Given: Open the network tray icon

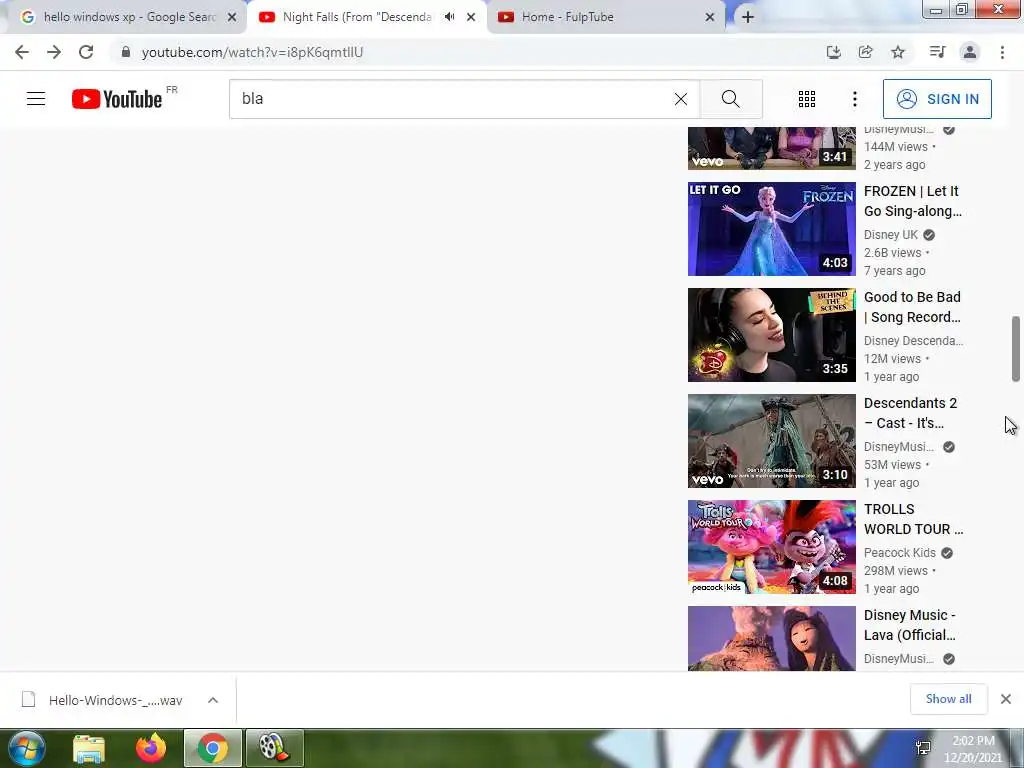Looking at the screenshot, I should 923,748.
